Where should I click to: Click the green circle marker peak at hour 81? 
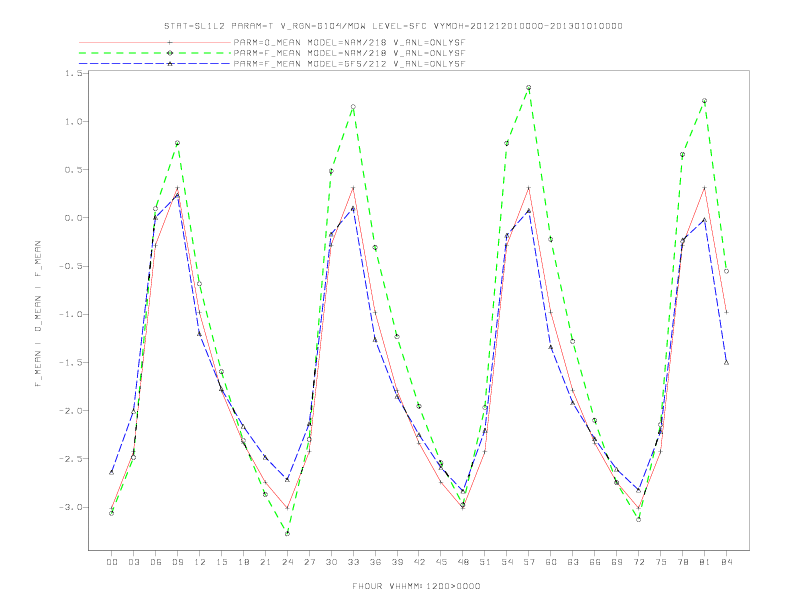click(705, 101)
